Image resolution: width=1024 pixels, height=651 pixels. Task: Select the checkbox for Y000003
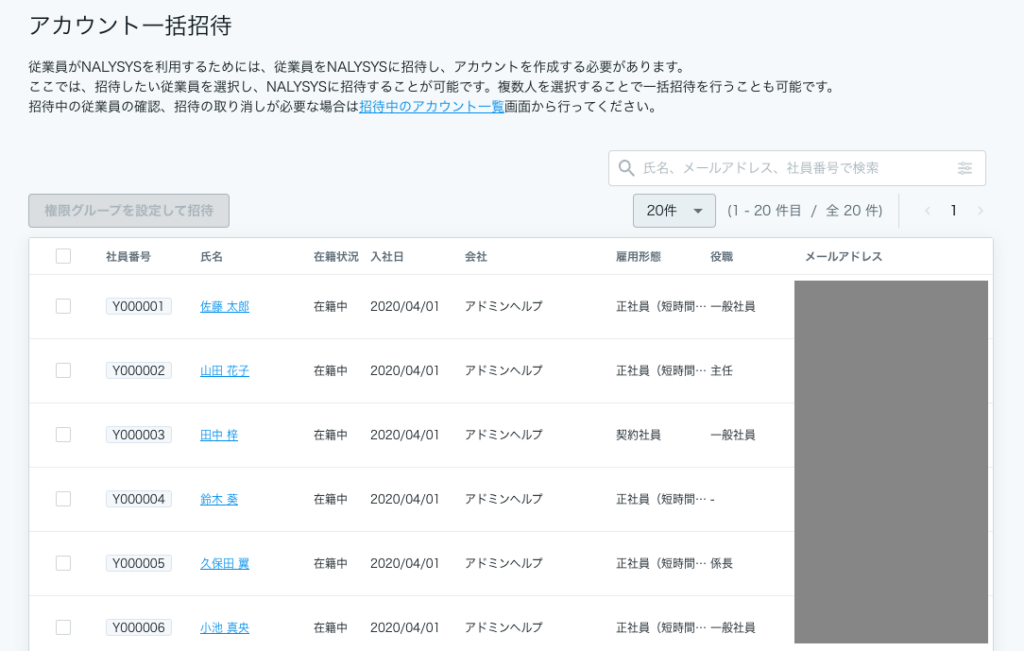point(63,435)
